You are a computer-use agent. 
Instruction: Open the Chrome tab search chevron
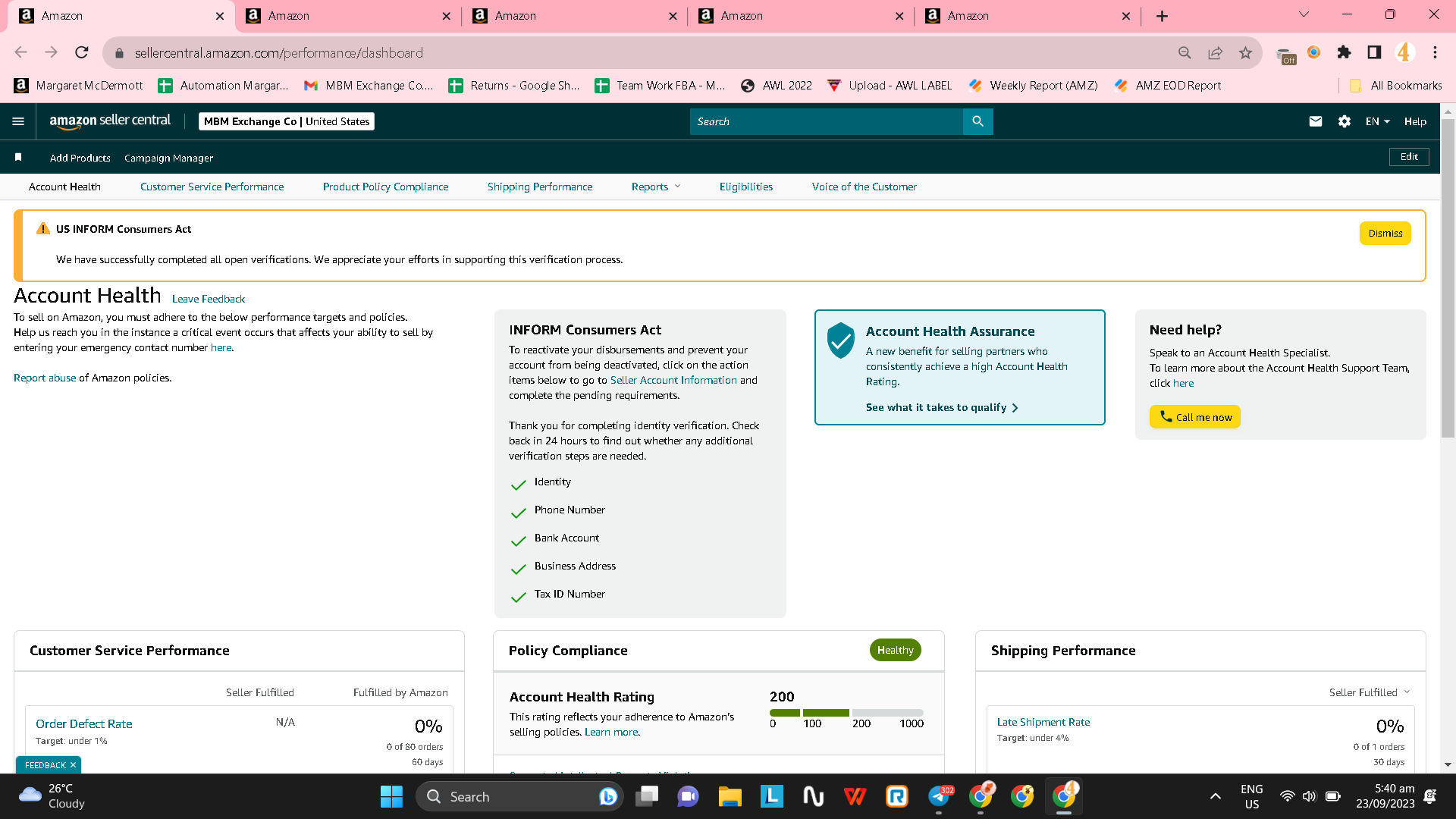[1304, 14]
